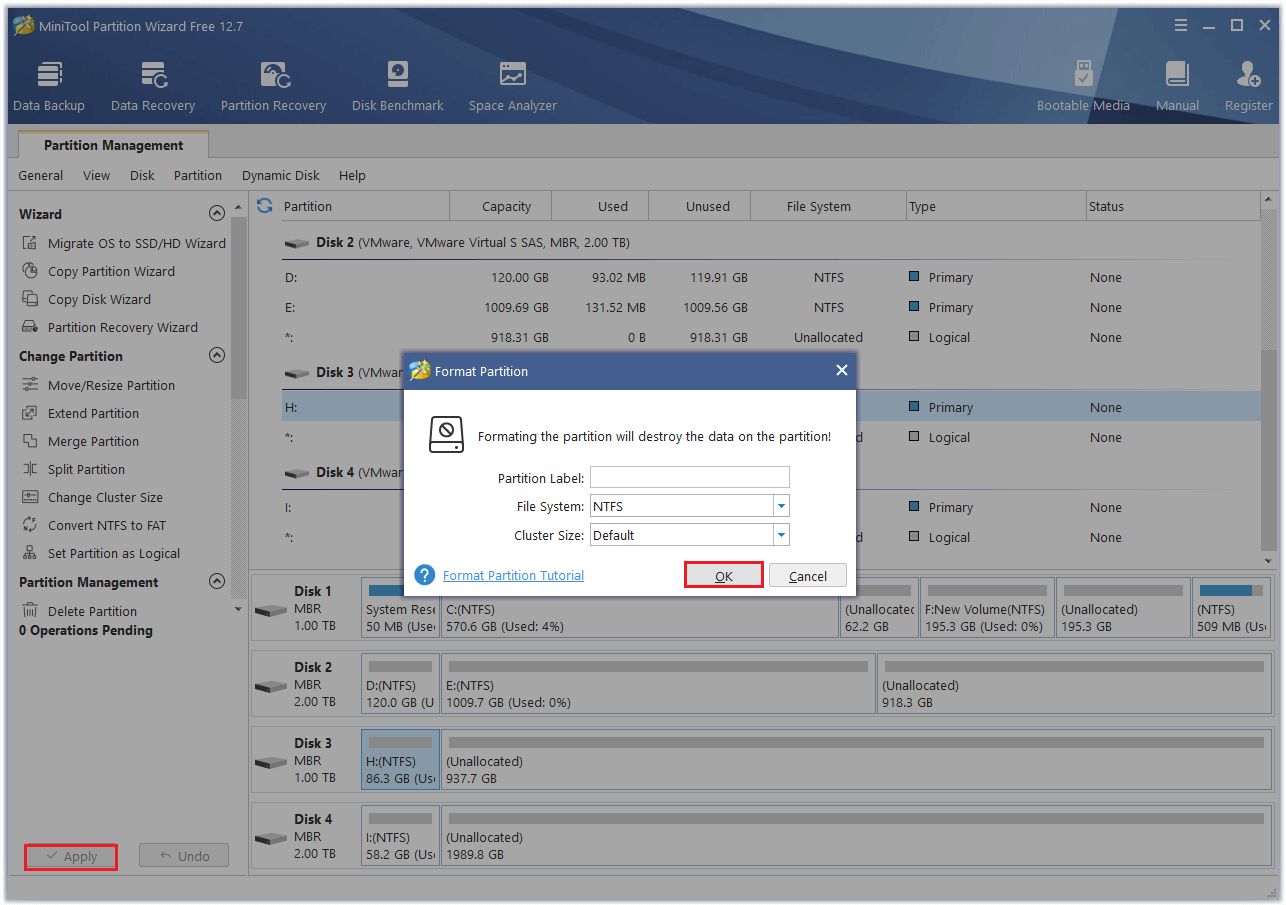Select System Reserved block on Disk 1
This screenshot has width=1286, height=905.
click(x=401, y=607)
